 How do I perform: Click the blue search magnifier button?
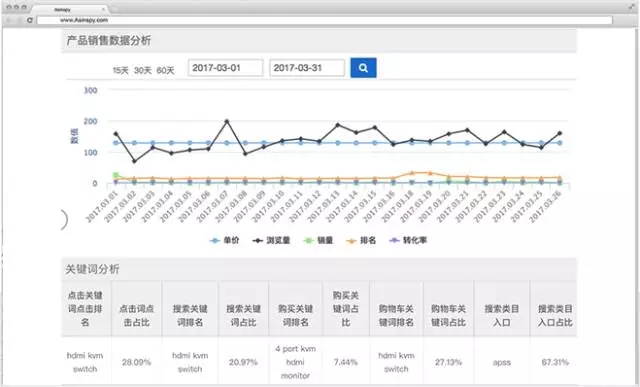point(363,68)
